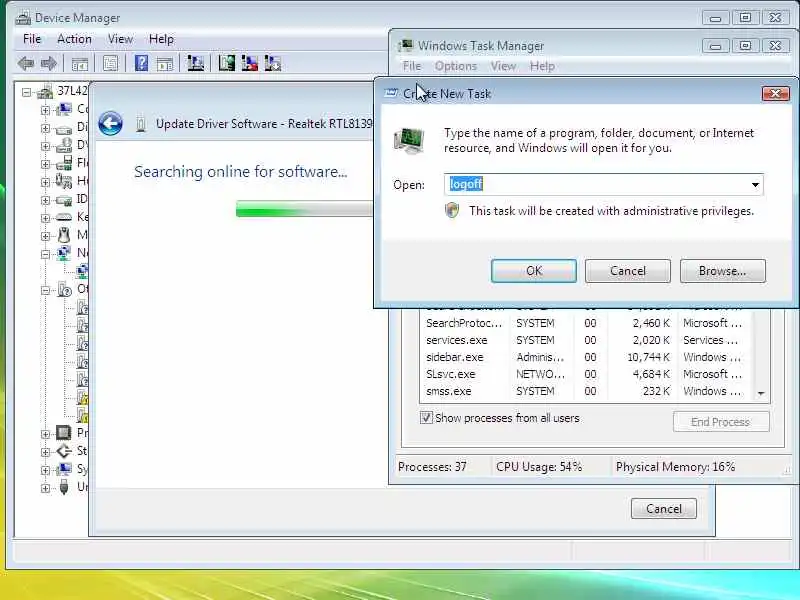Select the SLsvc.exe process row
This screenshot has width=800, height=600.
coord(587,374)
